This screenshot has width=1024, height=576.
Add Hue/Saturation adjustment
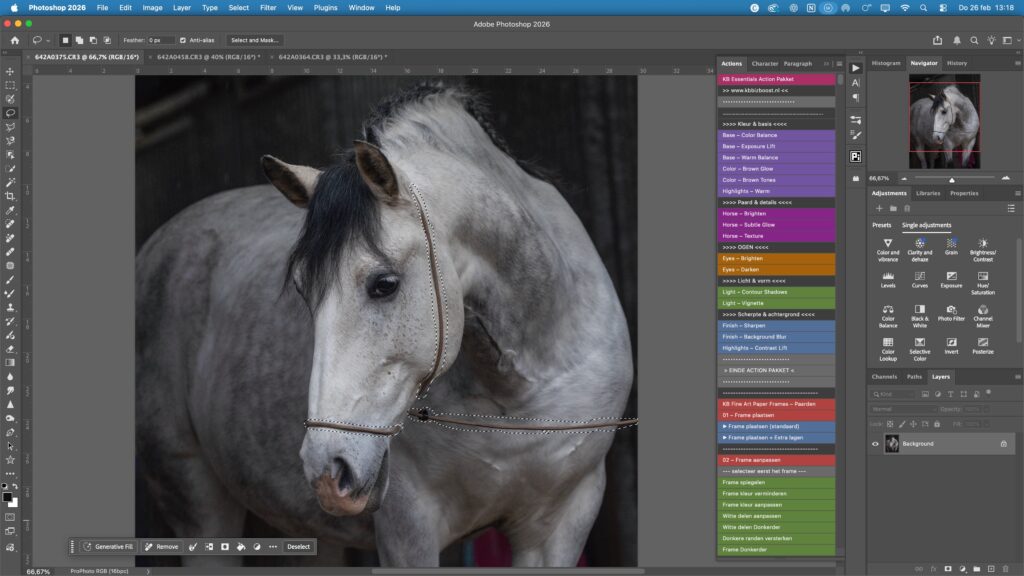tap(982, 277)
